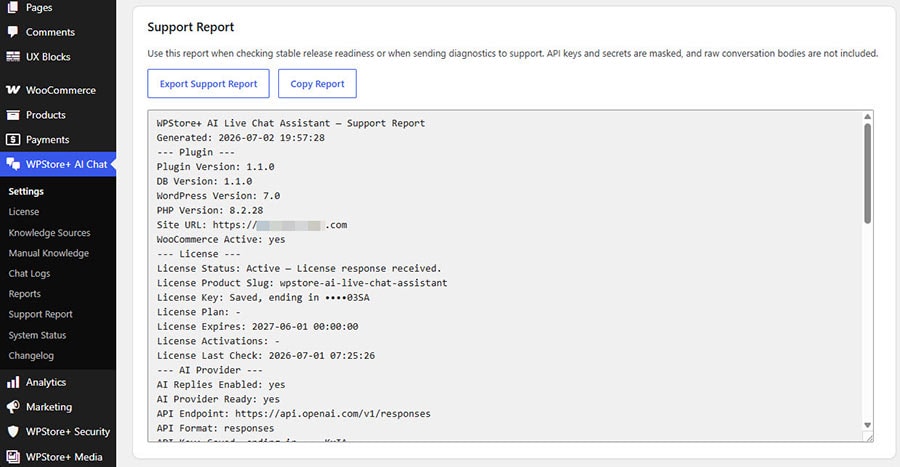Screen dimensions: 900x467
Task: Click the Analytics bar chart icon
Action: point(13,382)
